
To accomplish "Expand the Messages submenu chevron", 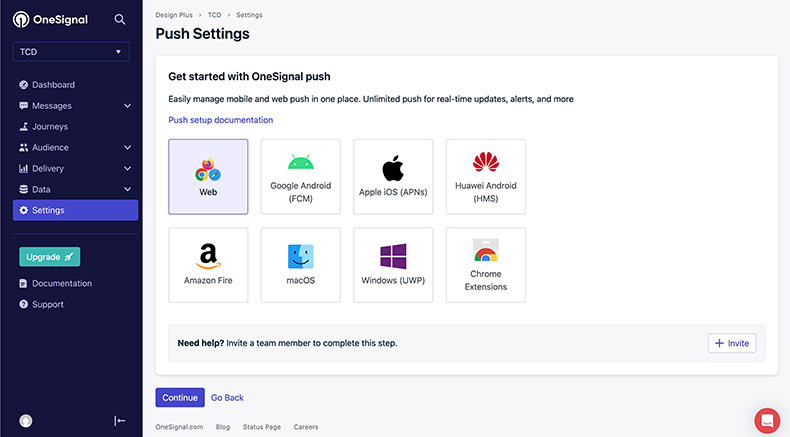I will (x=127, y=106).
